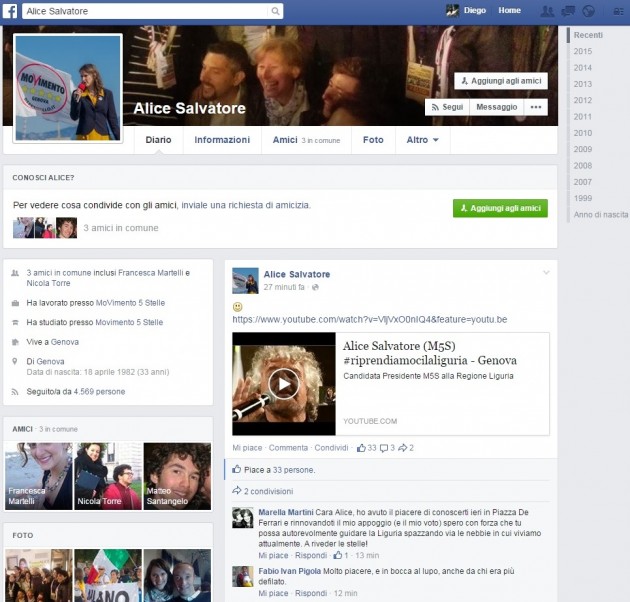
Task: Jump to 2012 in the timeline
Action: [583, 100]
